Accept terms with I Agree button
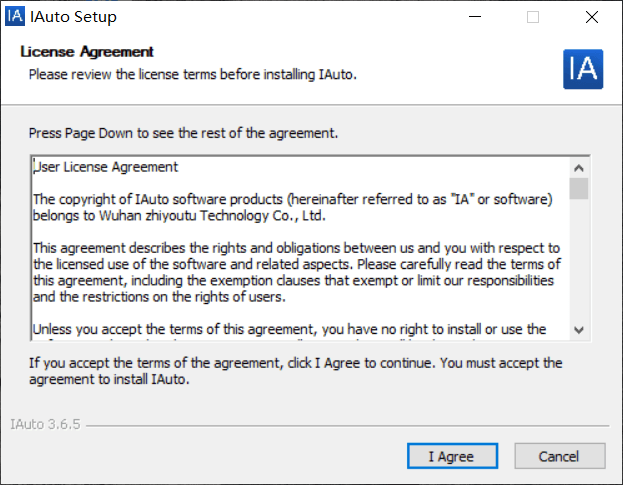 (x=451, y=456)
